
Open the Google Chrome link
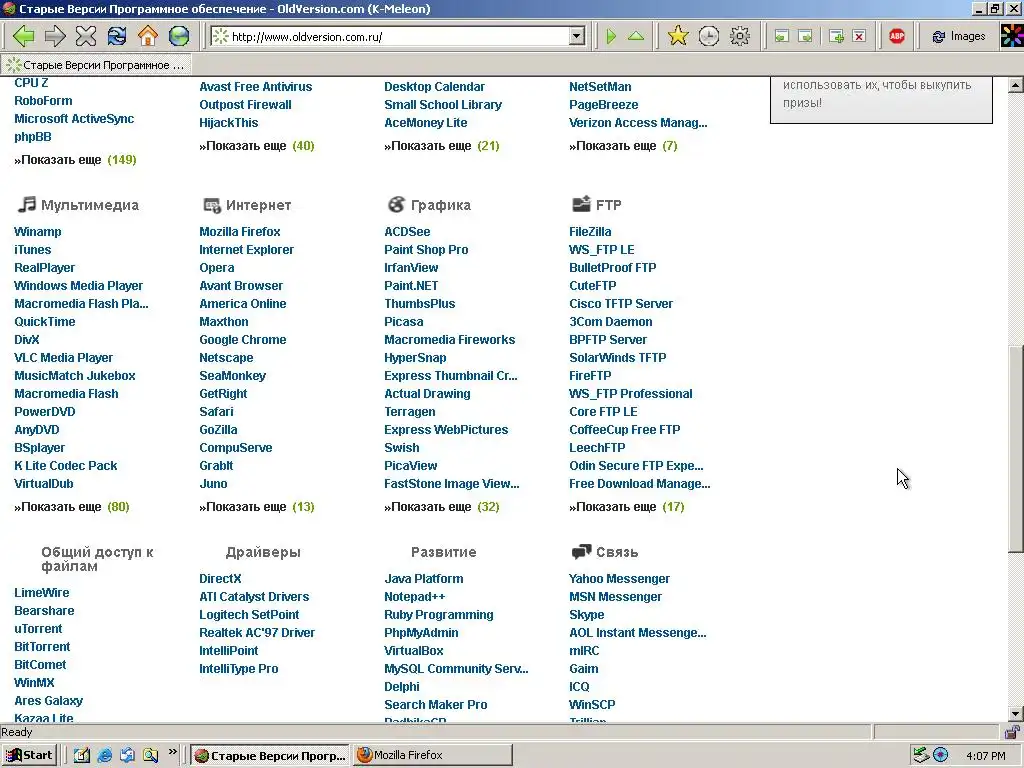(242, 340)
